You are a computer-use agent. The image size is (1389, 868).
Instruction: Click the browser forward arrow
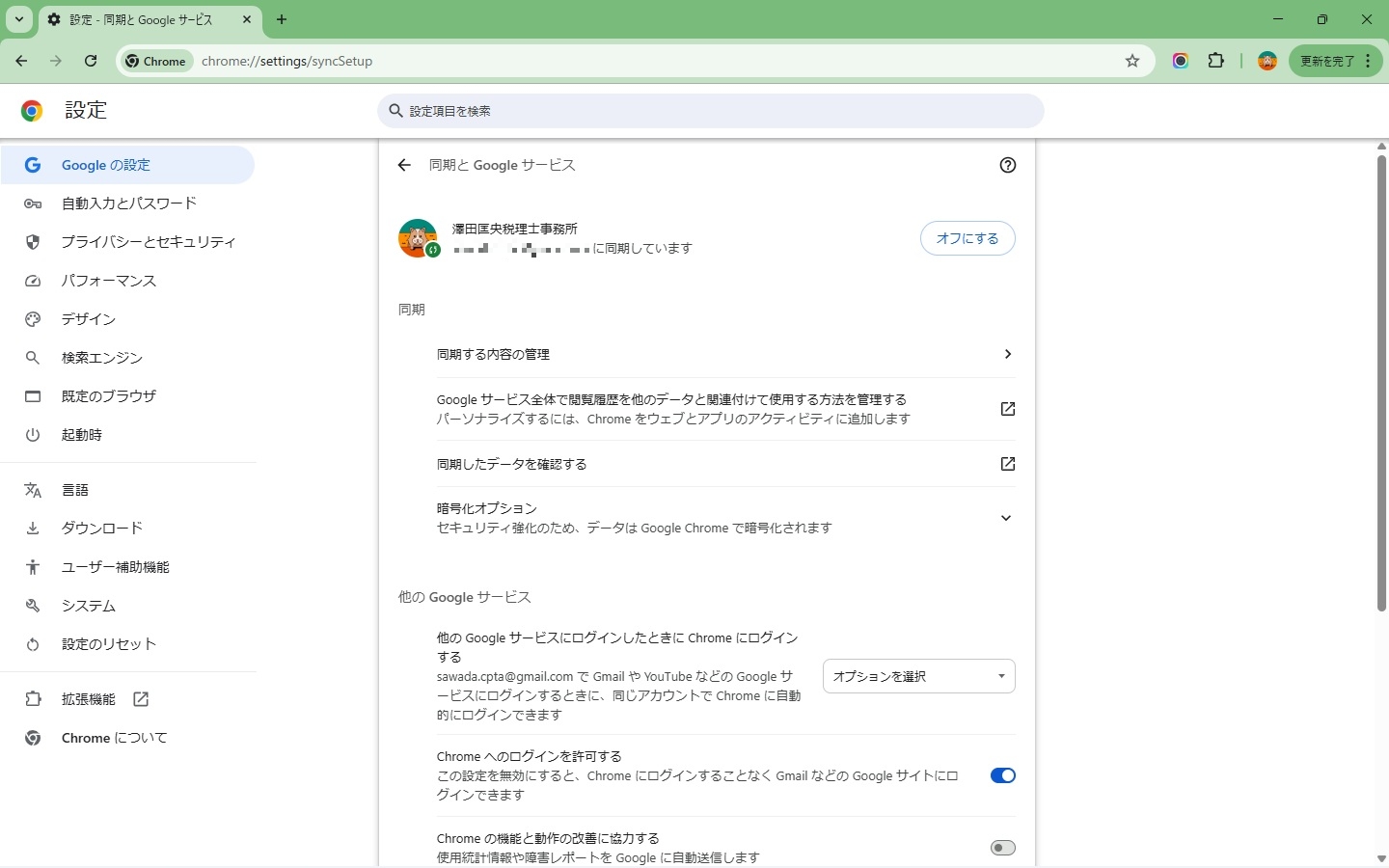[56, 61]
